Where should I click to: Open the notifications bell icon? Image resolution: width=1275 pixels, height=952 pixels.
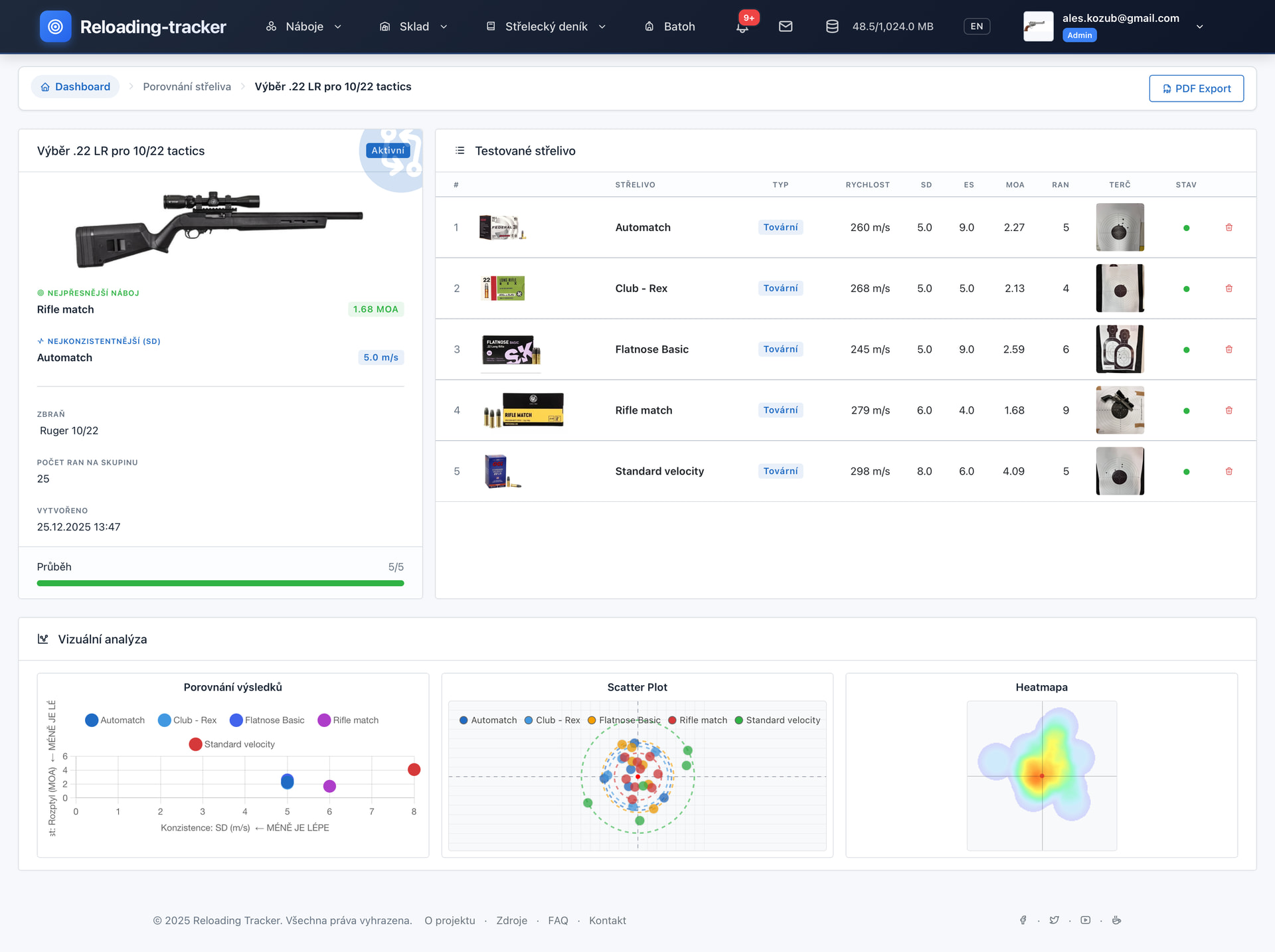tap(742, 27)
